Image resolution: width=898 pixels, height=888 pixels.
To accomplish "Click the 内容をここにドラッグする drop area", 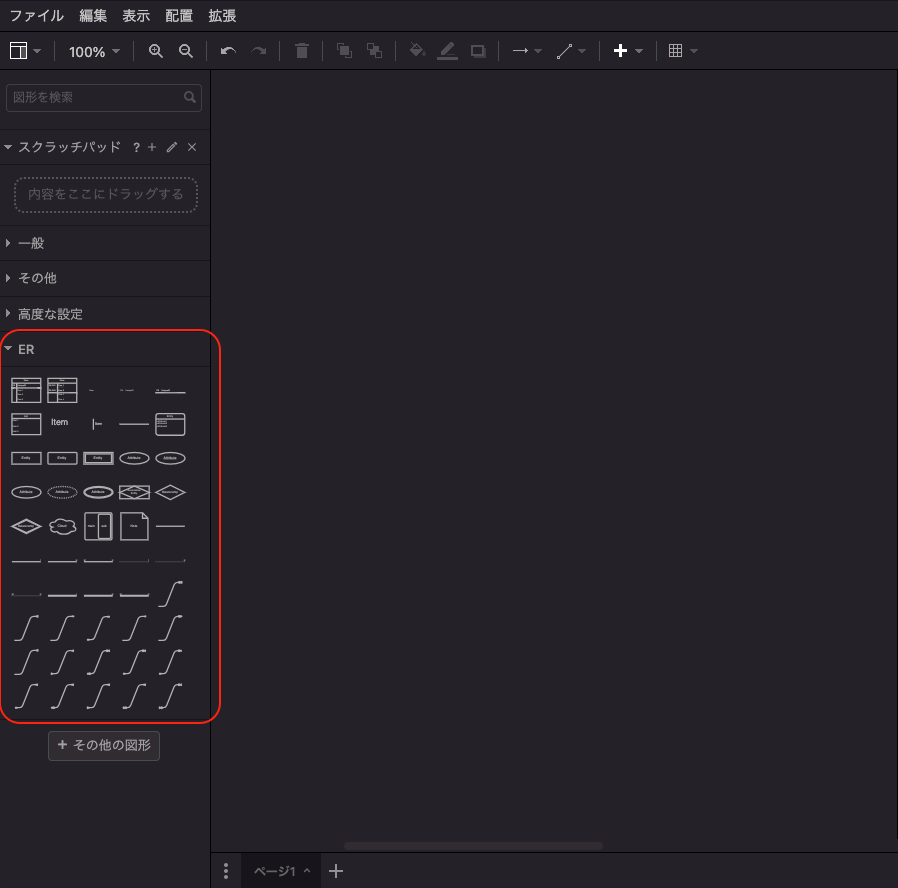I will tap(106, 195).
